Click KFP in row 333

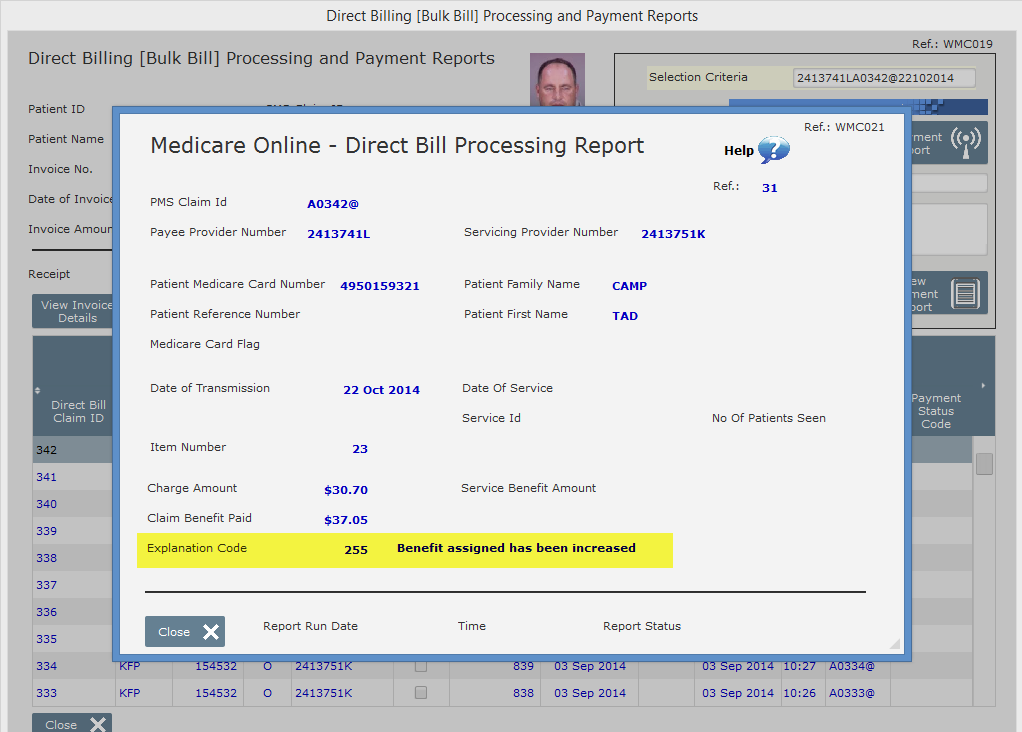pos(129,693)
